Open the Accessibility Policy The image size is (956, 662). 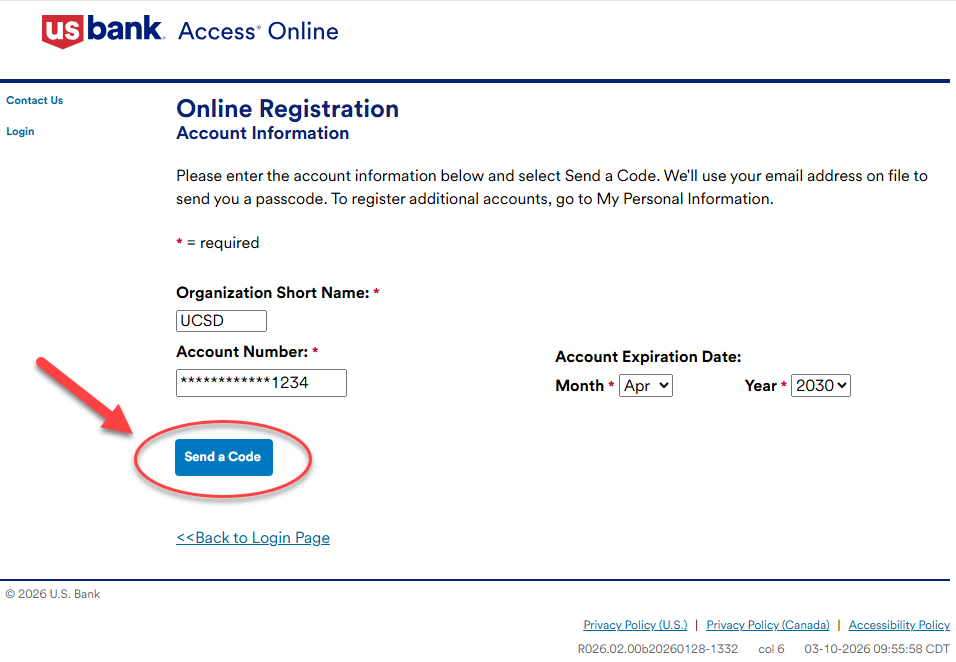[x=898, y=624]
